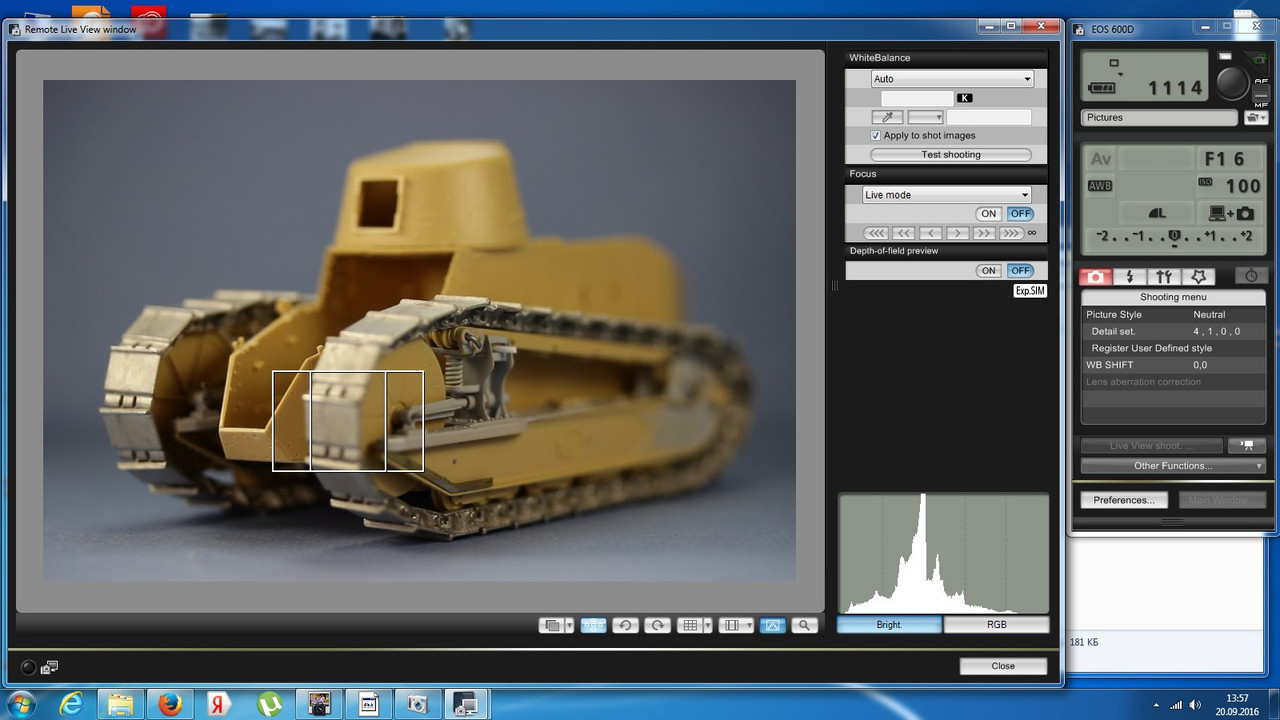Toggle Apply to shot images checkbox
1280x720 pixels.
(876, 136)
